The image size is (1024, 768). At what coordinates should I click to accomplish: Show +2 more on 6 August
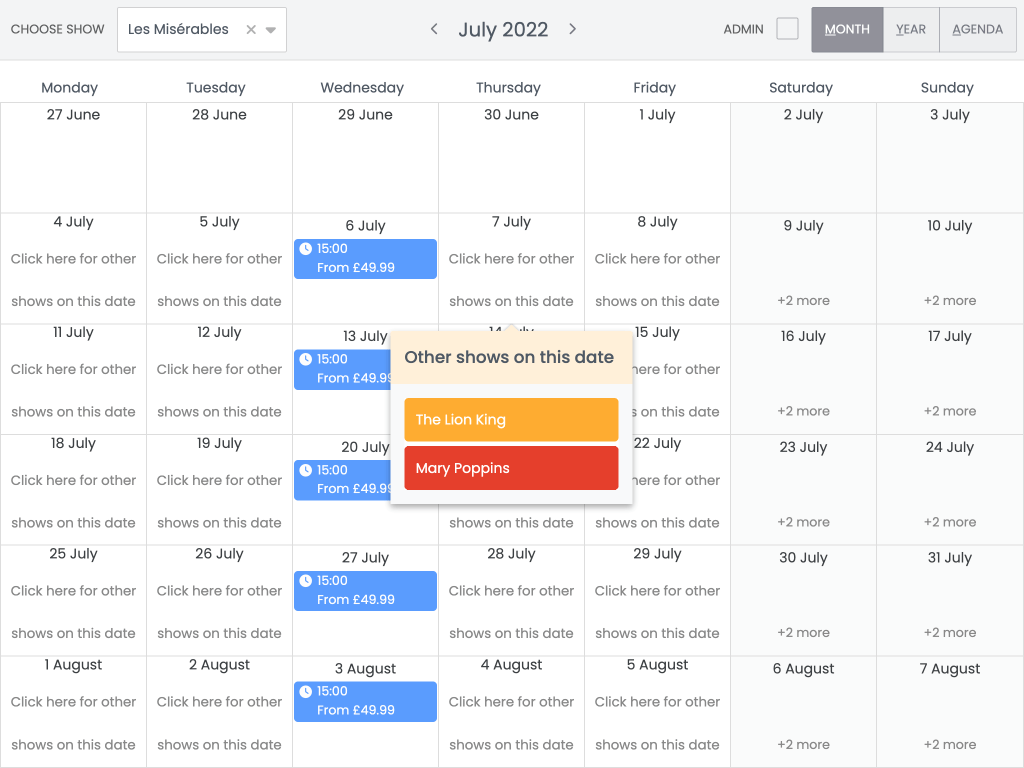[803, 744]
